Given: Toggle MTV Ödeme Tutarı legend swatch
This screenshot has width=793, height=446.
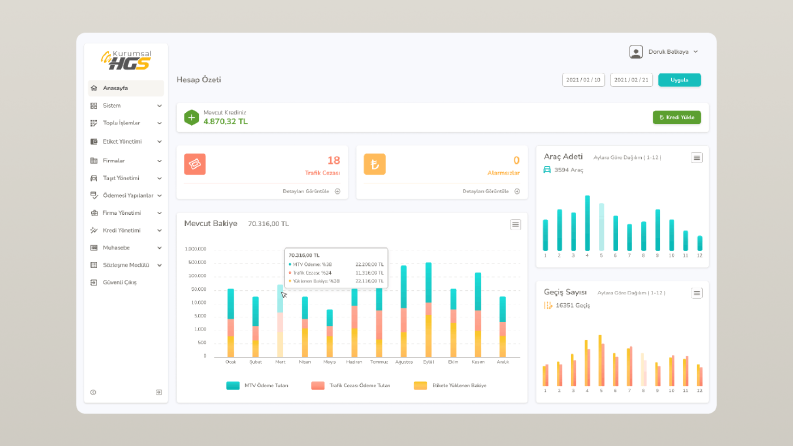Looking at the screenshot, I should (x=233, y=385).
